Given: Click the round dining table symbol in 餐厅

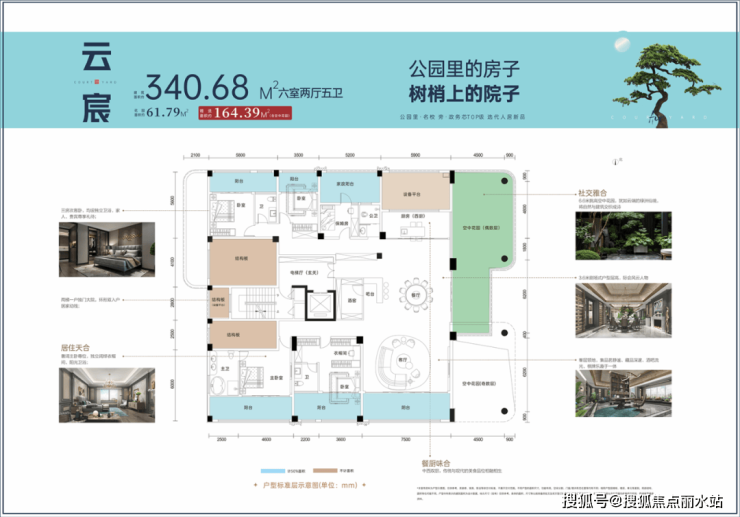Looking at the screenshot, I should (x=415, y=296).
